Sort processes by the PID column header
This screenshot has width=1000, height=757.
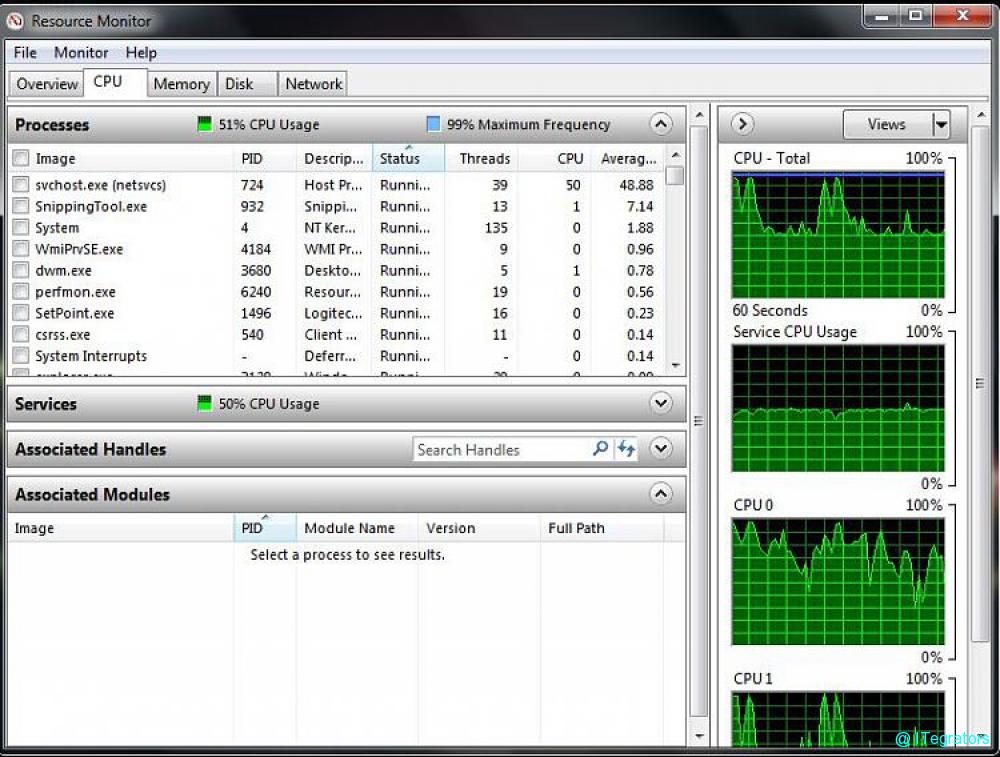265,158
